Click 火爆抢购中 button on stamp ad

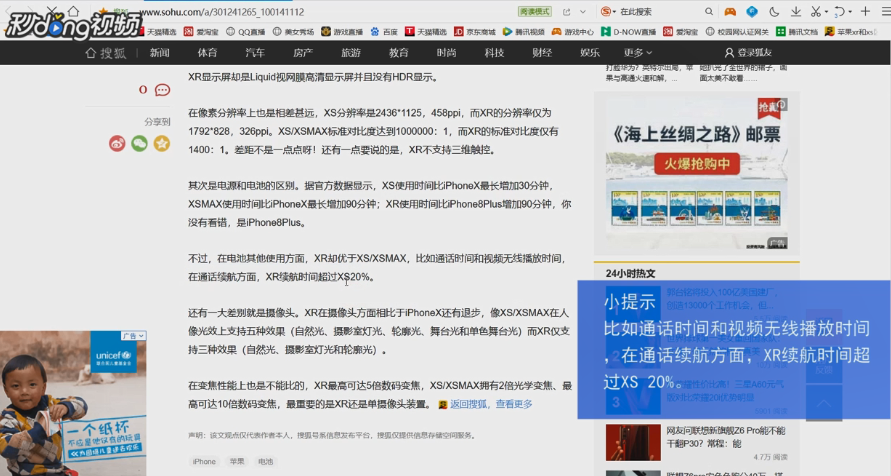(697, 164)
